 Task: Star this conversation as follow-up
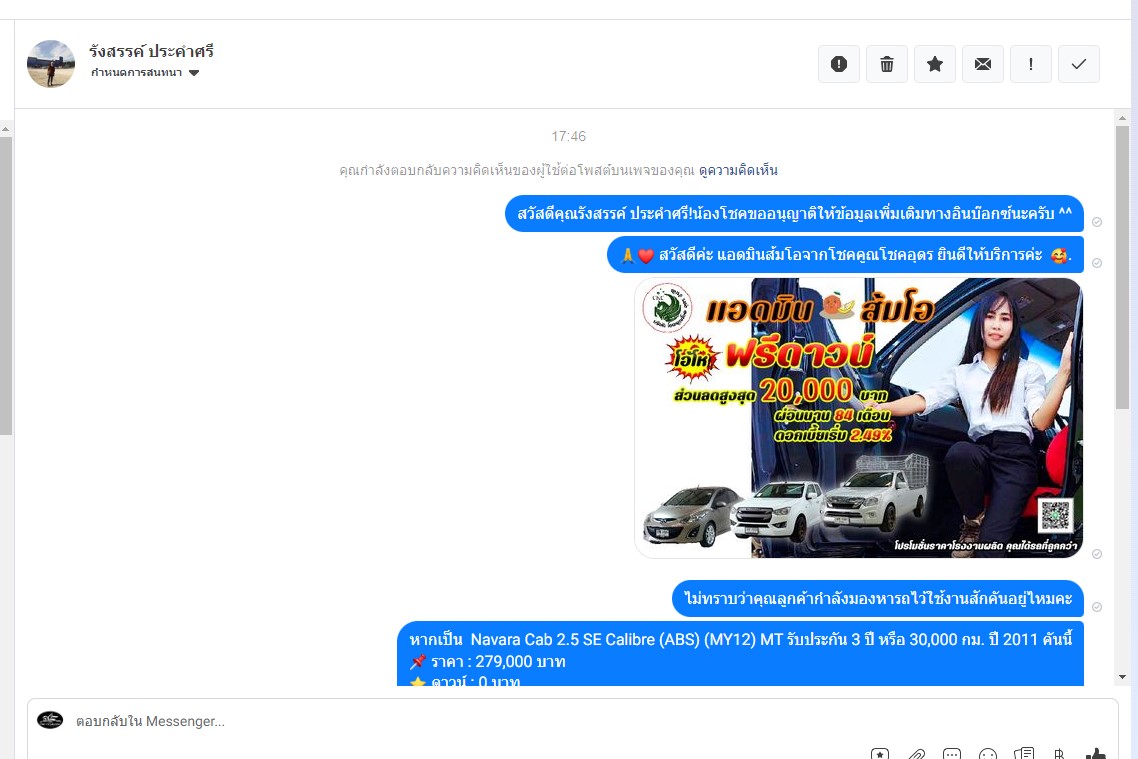point(935,64)
